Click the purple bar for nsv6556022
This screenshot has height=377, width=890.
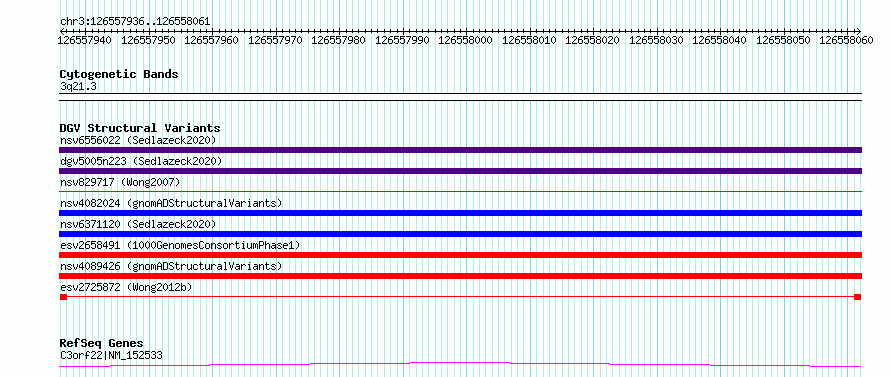point(460,150)
